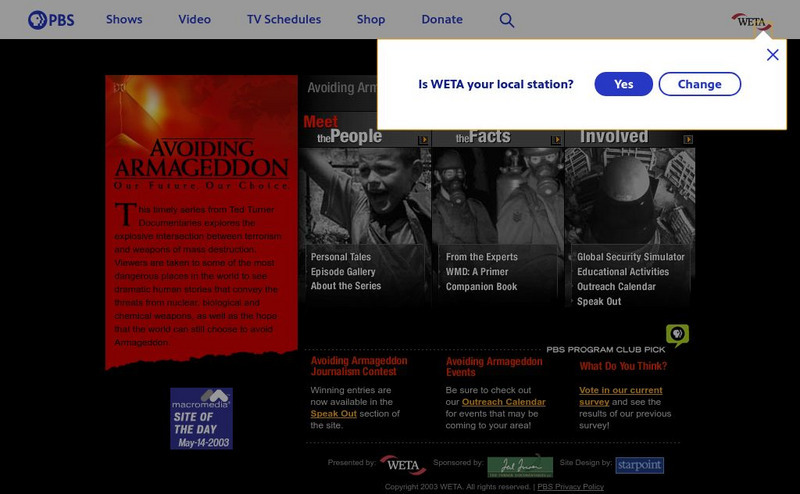Open Educational Activities
The image size is (800, 494).
623,271
